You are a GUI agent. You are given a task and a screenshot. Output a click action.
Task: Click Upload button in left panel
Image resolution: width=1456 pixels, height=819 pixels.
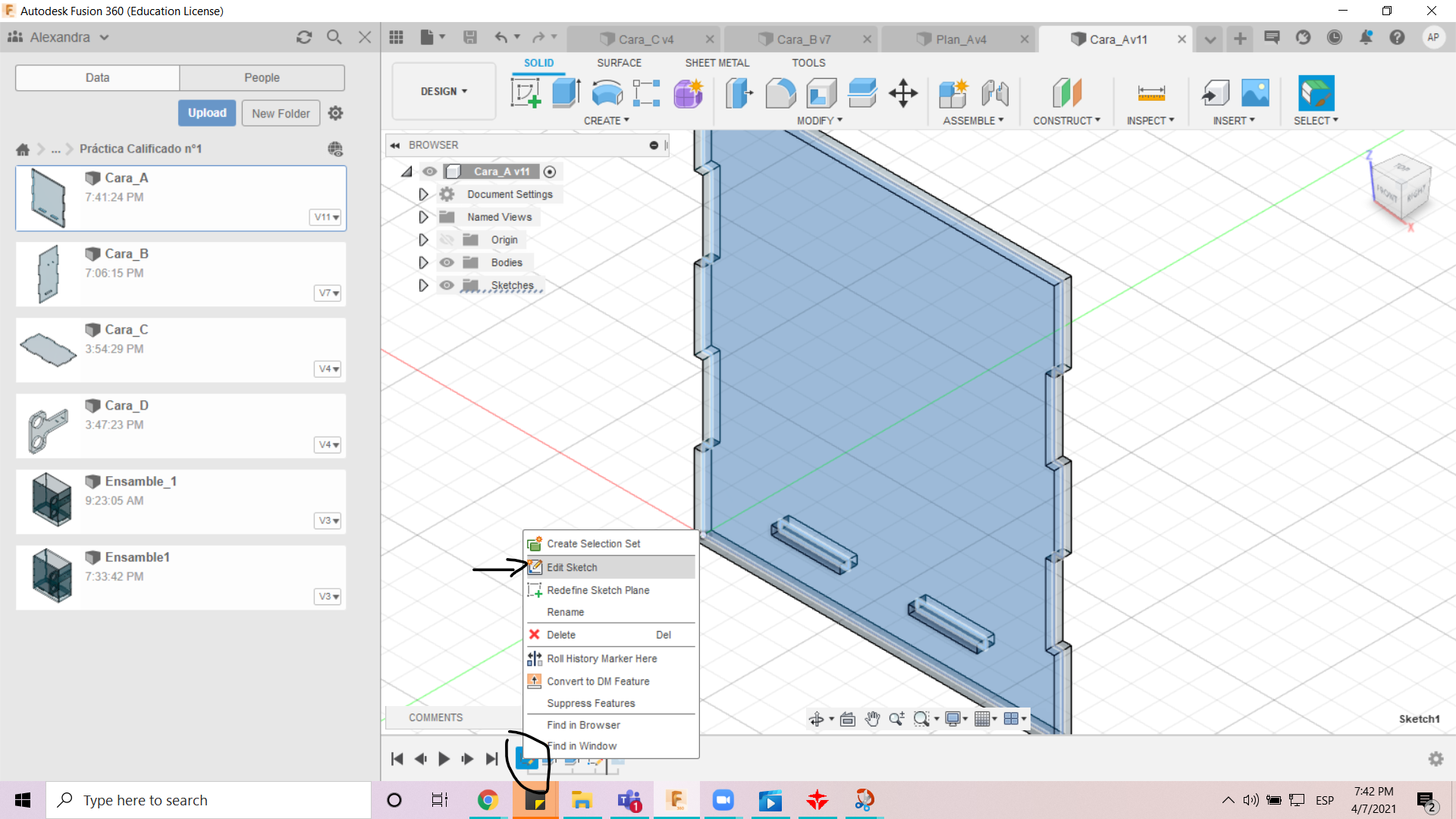(207, 113)
